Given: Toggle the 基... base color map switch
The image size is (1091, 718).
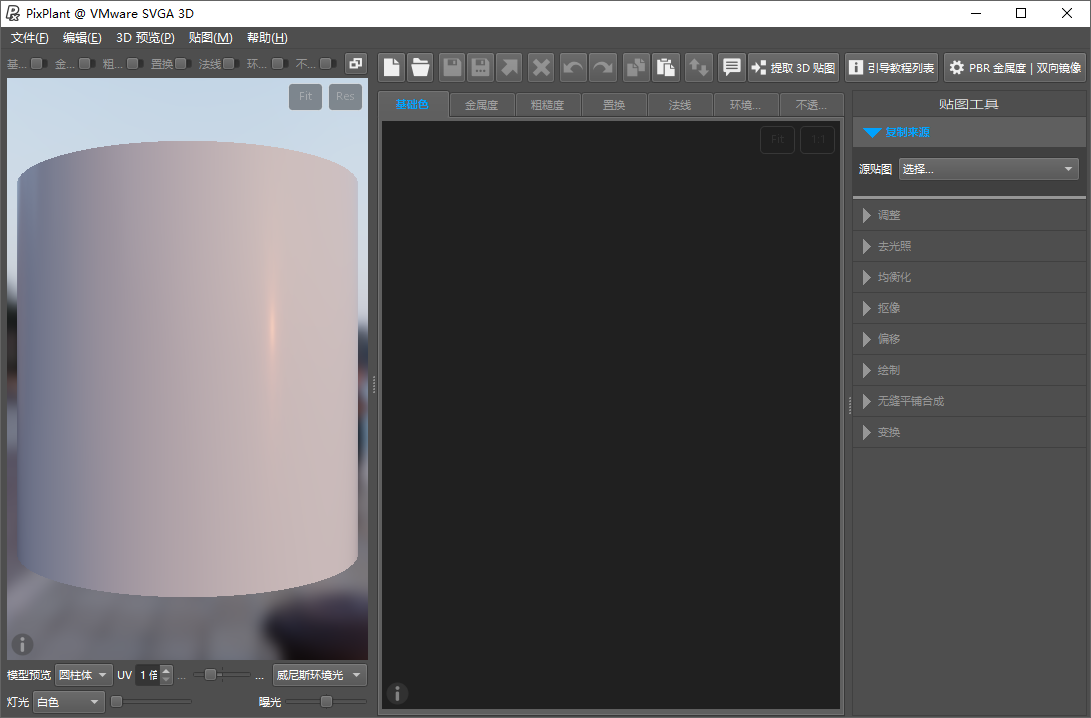Looking at the screenshot, I should click(x=39, y=64).
